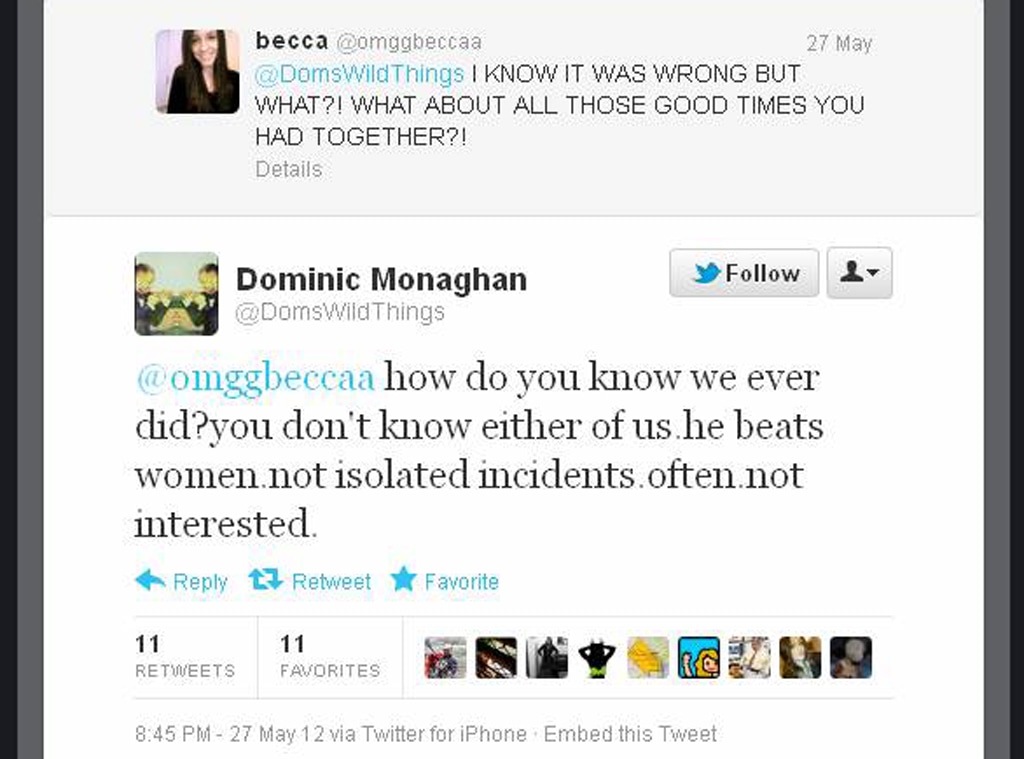The width and height of the screenshot is (1024, 759).
Task: Open the @DomsWildThings mention in becca's tweet
Action: coord(359,74)
